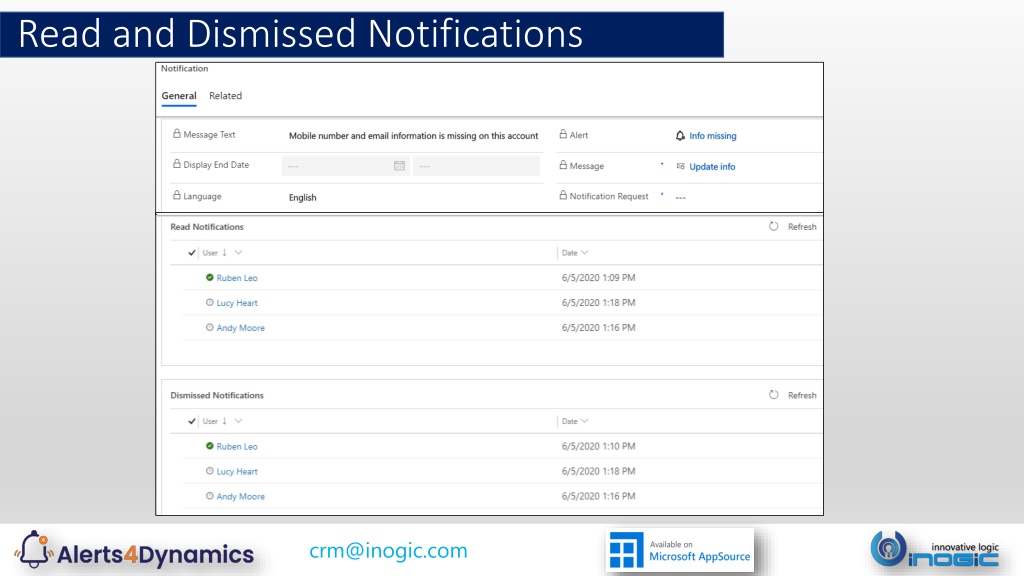Click the bell icon beside Info missing

click(x=680, y=136)
